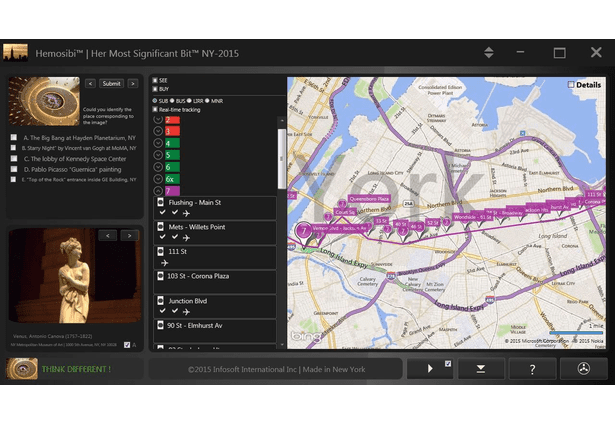The image size is (615, 424).
Task: Click the station icon beside 103 St - Corona Plaza
Action: click(x=160, y=276)
